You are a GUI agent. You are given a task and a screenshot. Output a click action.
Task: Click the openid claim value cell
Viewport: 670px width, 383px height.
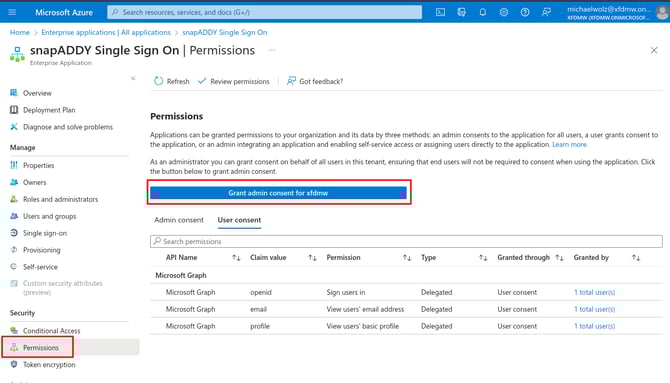(261, 292)
